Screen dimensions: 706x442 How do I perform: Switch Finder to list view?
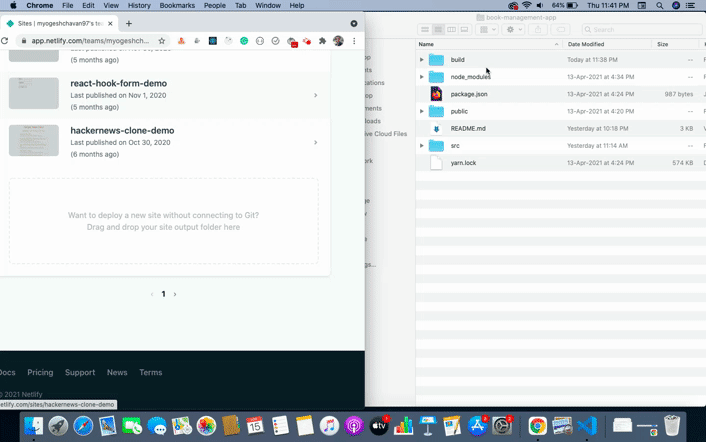pyautogui.click(x=438, y=30)
